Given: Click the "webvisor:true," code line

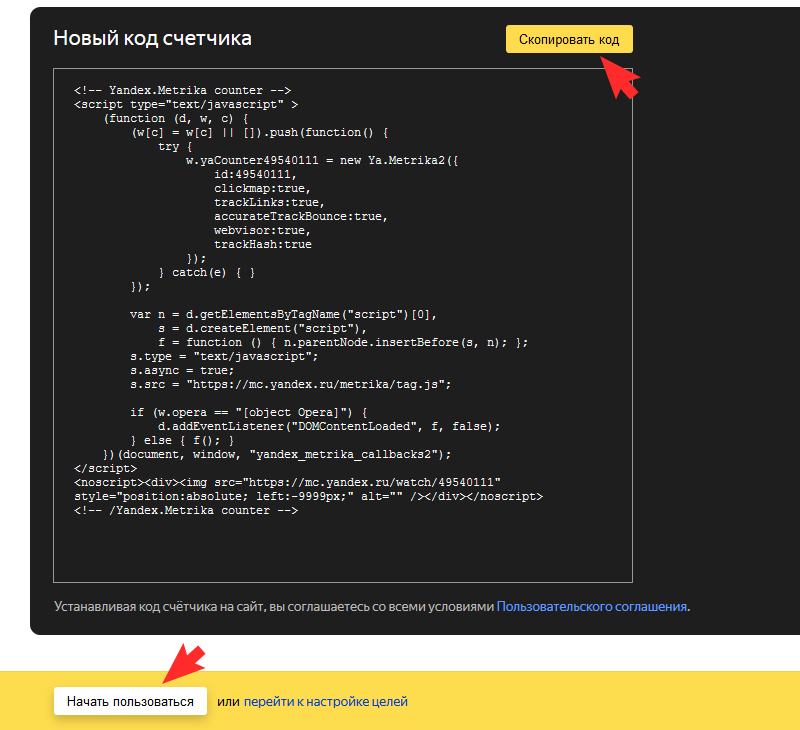Looking at the screenshot, I should click(262, 231).
